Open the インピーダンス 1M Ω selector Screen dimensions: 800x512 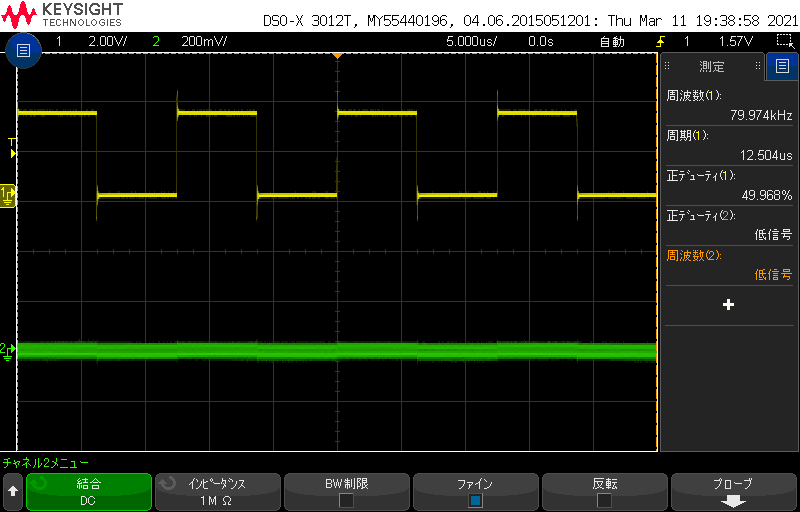point(217,492)
